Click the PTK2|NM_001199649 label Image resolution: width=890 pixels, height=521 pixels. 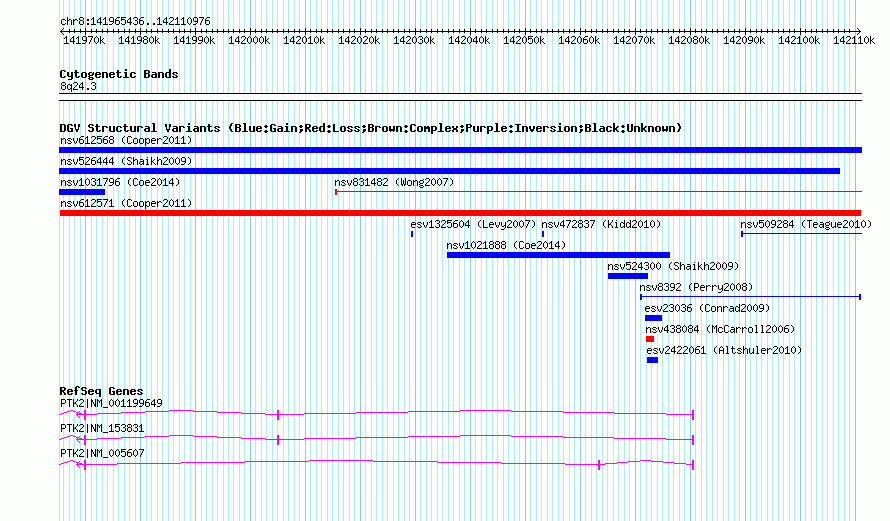111,404
